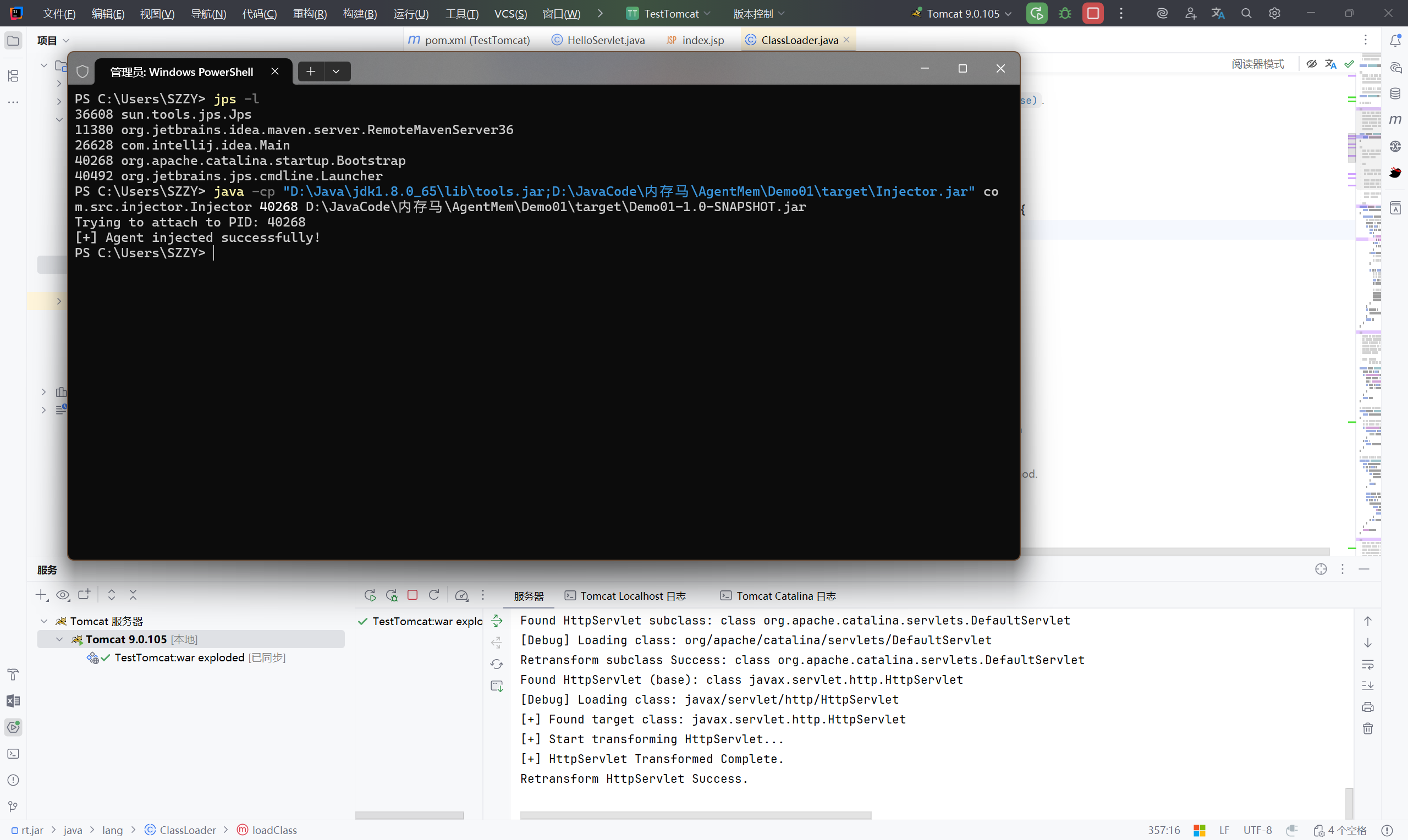This screenshot has height=840, width=1408.
Task: Open PowerShell new tab dropdown arrow
Action: (x=336, y=71)
